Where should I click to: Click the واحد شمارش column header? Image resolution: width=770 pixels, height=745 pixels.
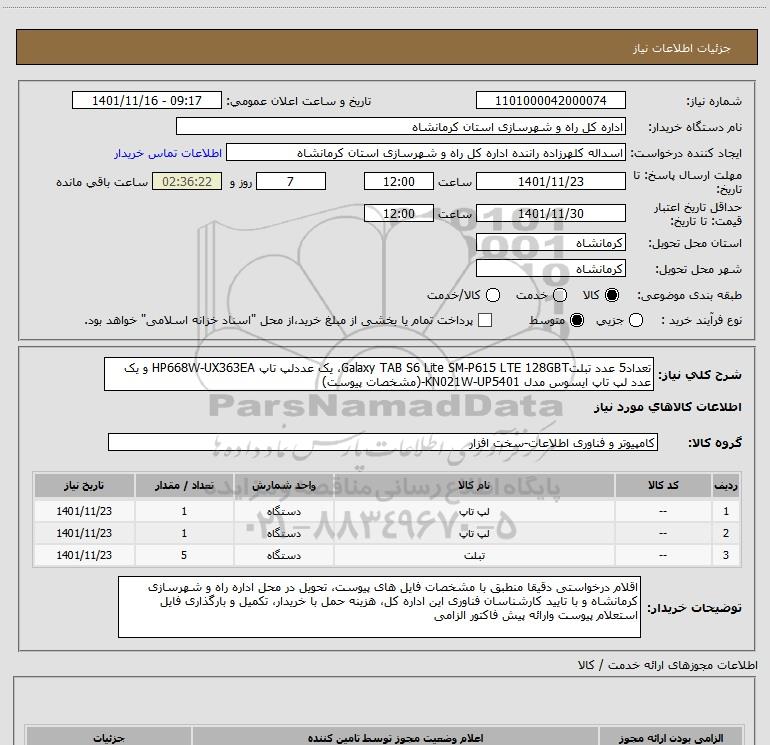click(x=284, y=485)
